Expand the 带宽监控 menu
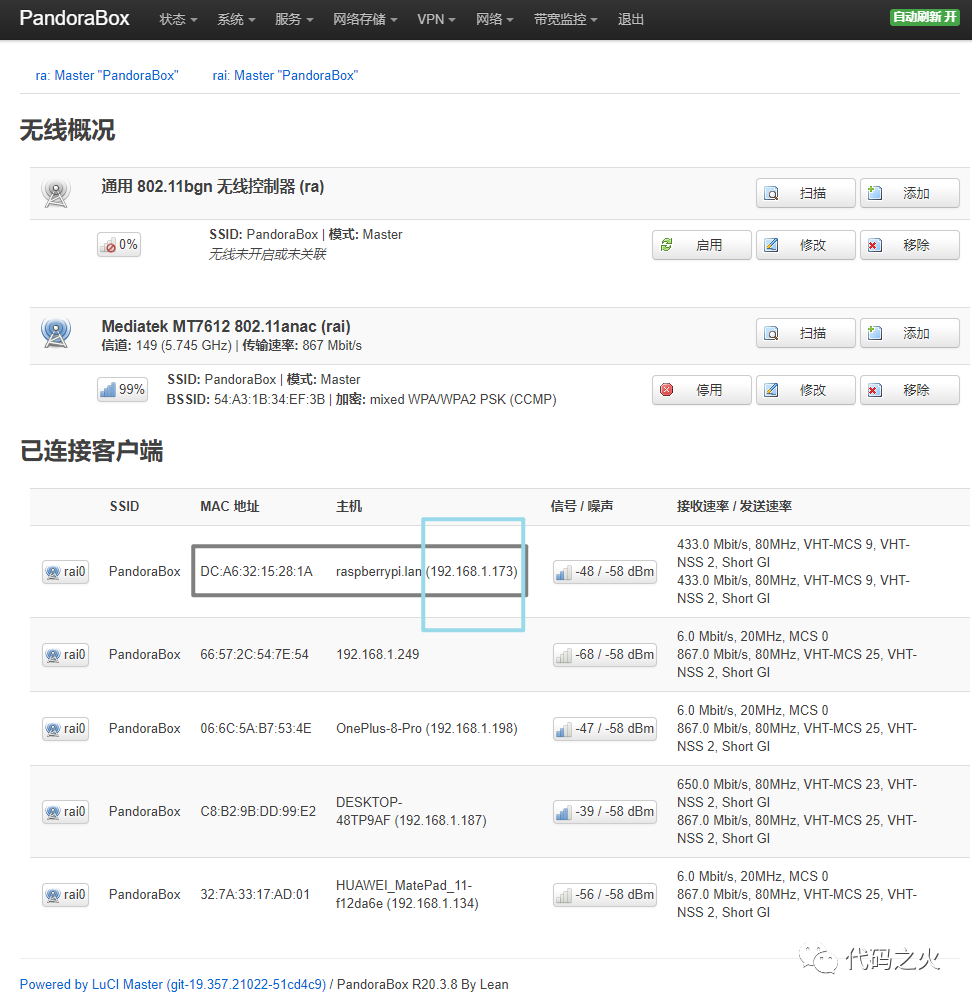 [x=566, y=19]
